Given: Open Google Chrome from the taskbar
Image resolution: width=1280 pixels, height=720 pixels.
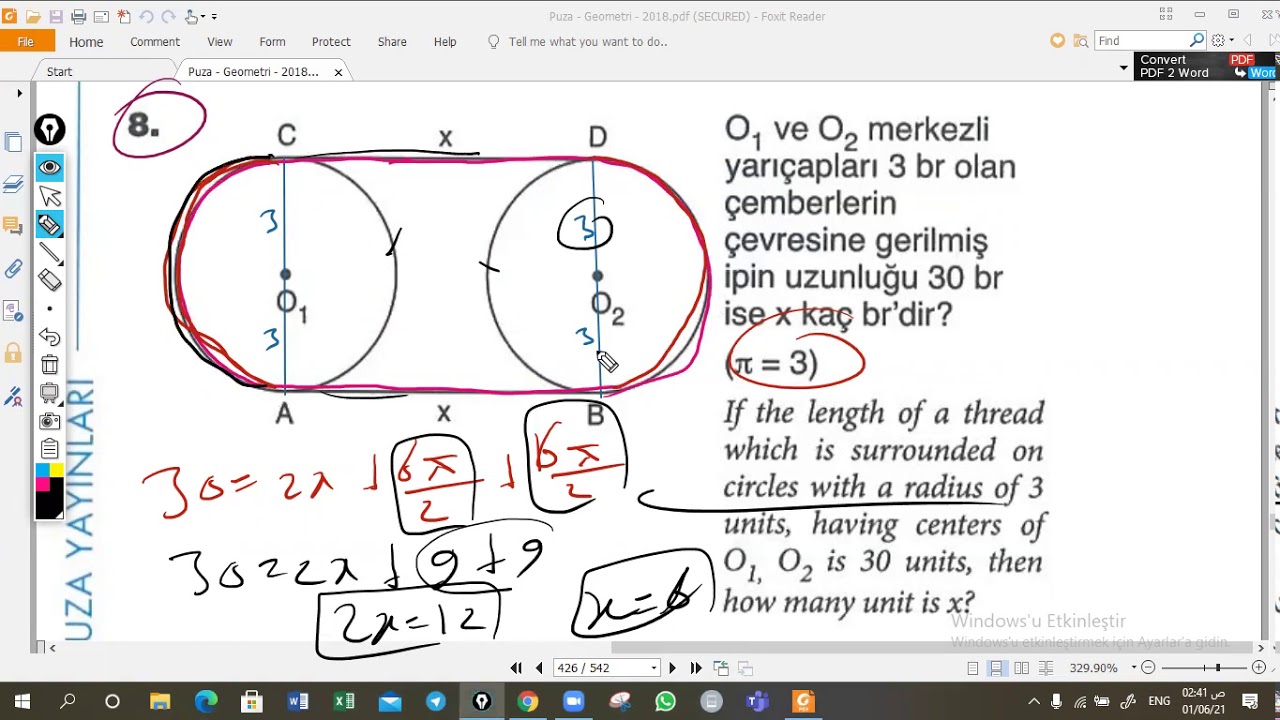Looking at the screenshot, I should click(x=528, y=702).
